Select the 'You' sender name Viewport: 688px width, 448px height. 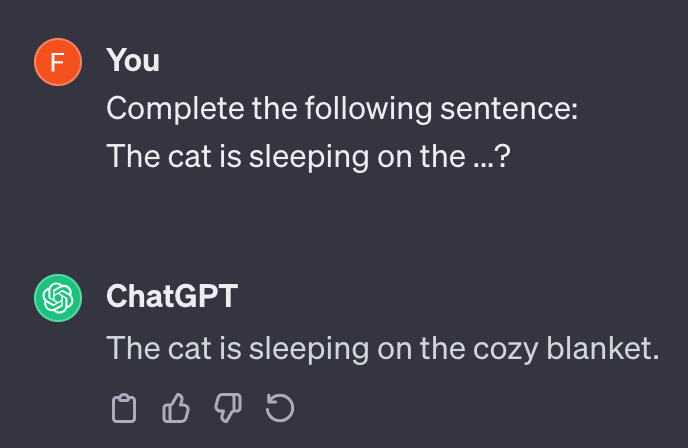[133, 60]
